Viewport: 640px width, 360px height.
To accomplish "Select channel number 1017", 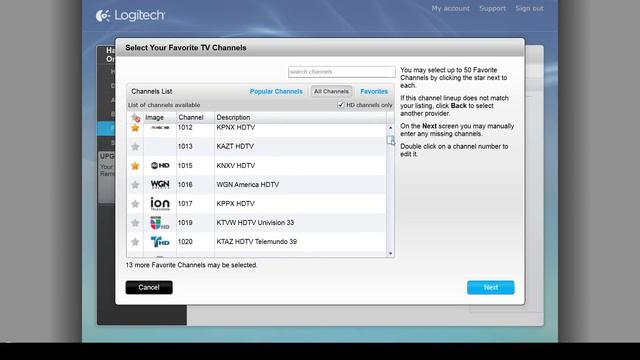I will (185, 204).
